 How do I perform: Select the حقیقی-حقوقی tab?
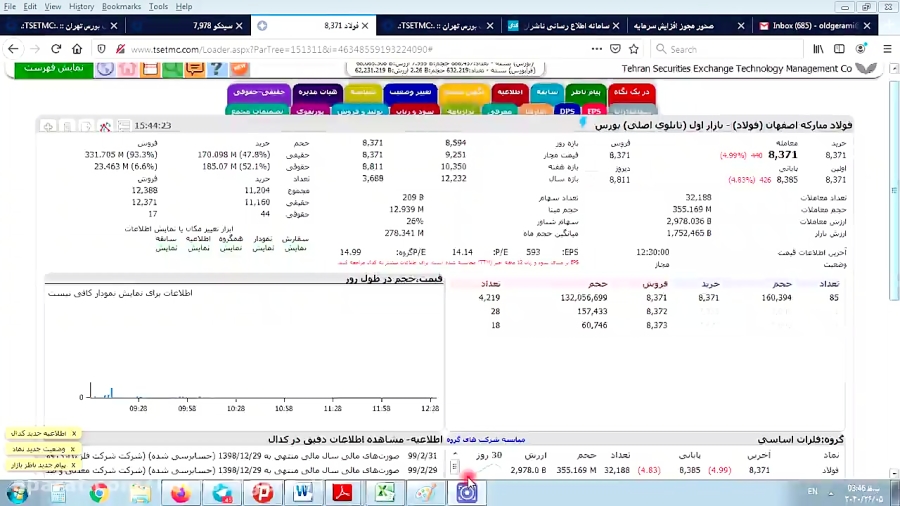click(258, 92)
